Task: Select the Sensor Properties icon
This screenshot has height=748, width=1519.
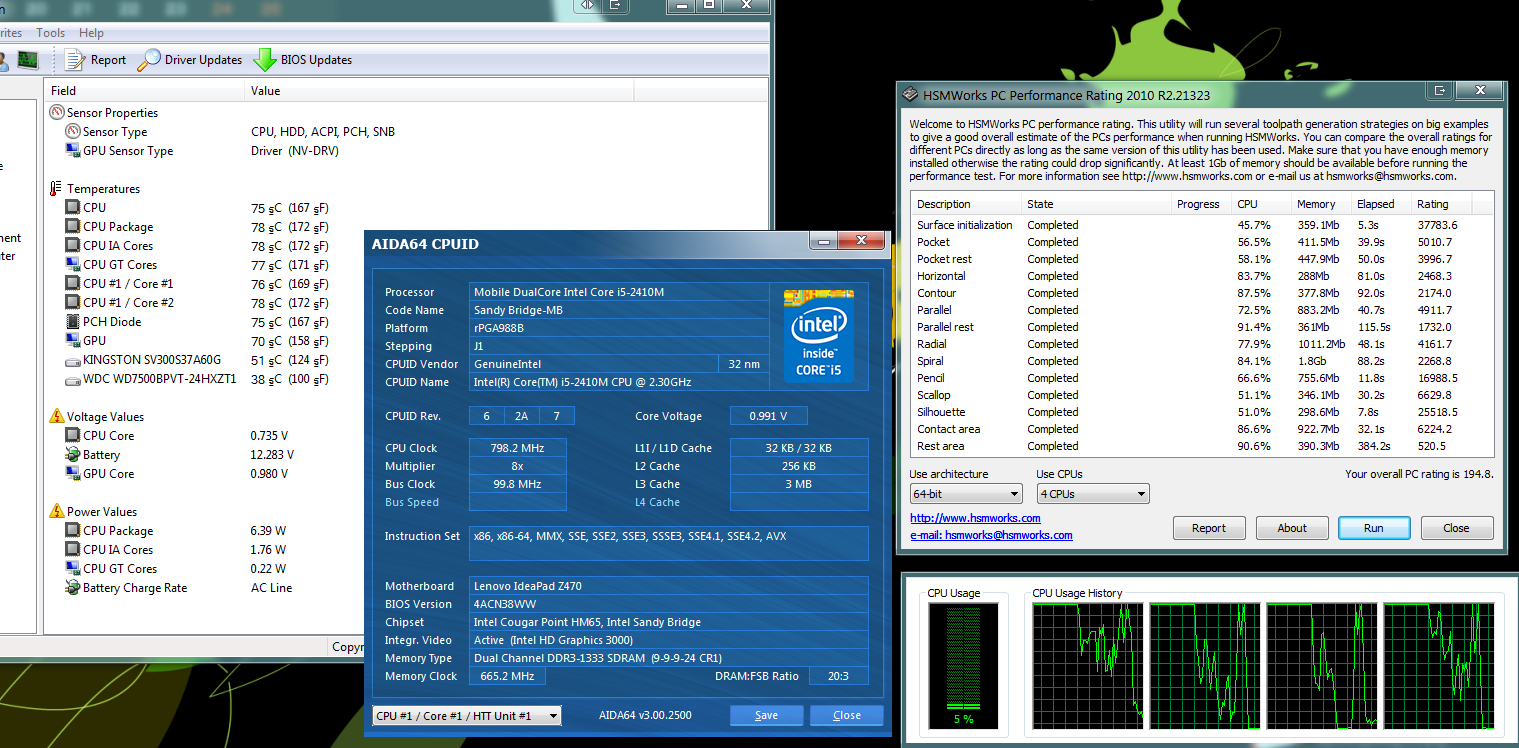Action: pos(57,113)
